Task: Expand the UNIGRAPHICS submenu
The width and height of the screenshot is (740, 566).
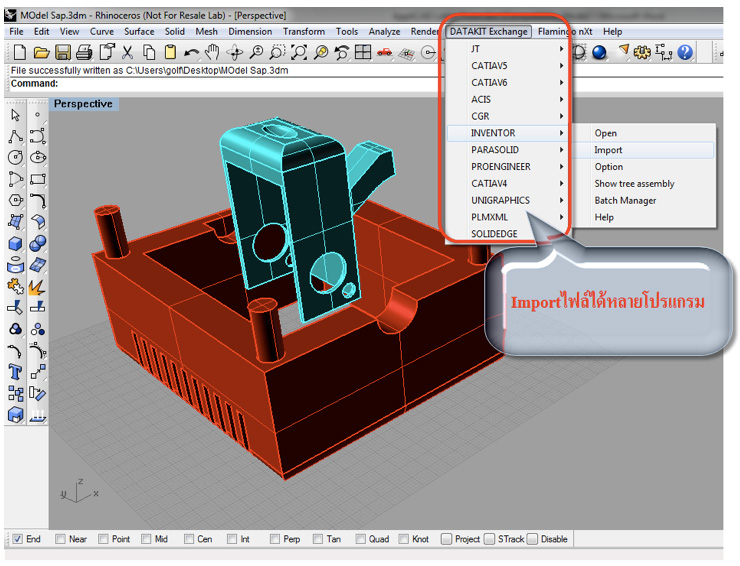Action: [x=508, y=200]
